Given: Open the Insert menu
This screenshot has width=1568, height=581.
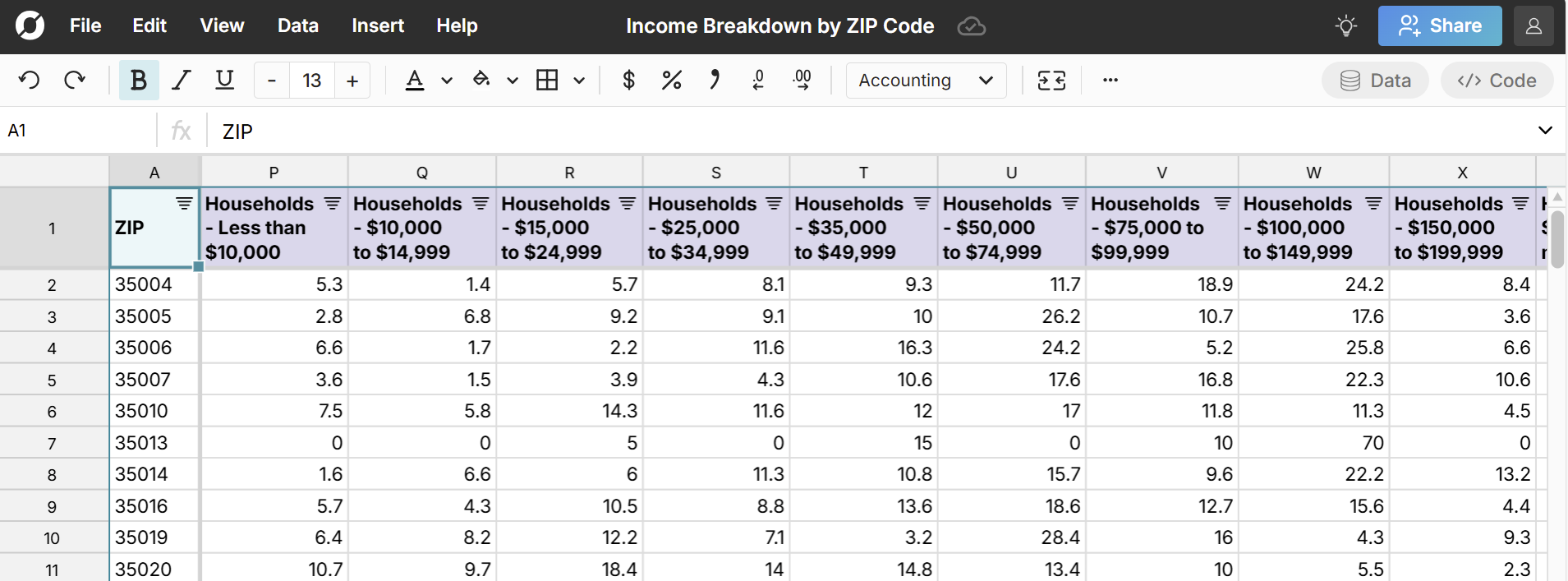Looking at the screenshot, I should click(377, 26).
